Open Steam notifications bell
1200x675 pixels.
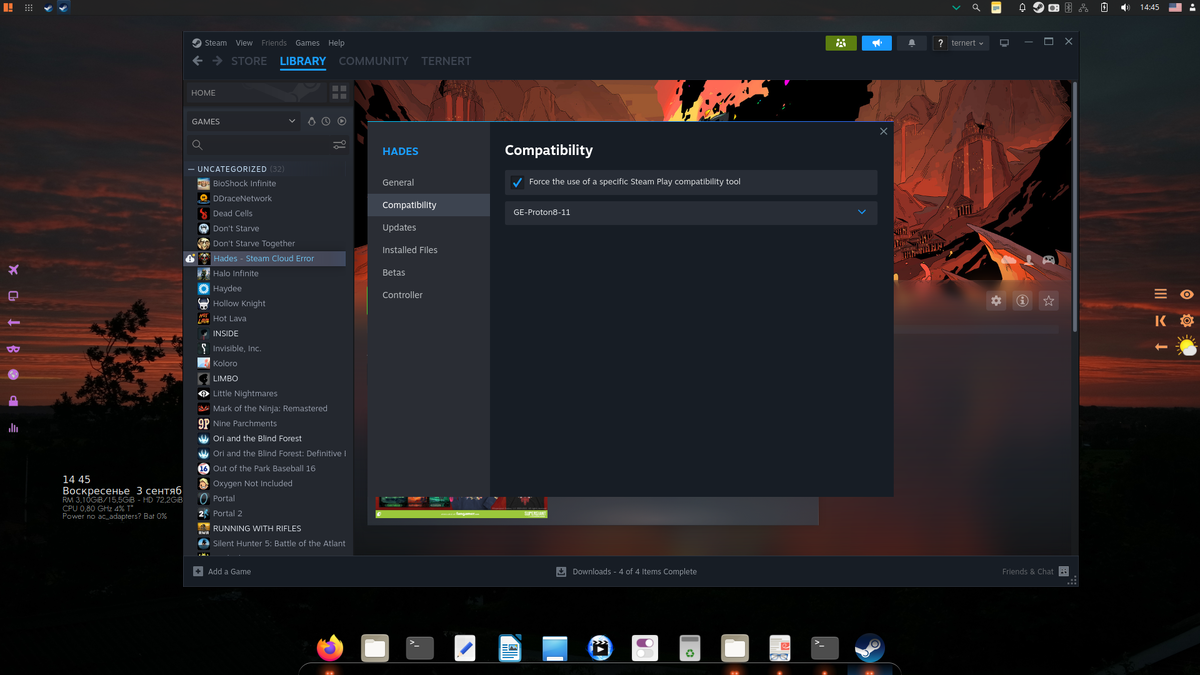[911, 43]
